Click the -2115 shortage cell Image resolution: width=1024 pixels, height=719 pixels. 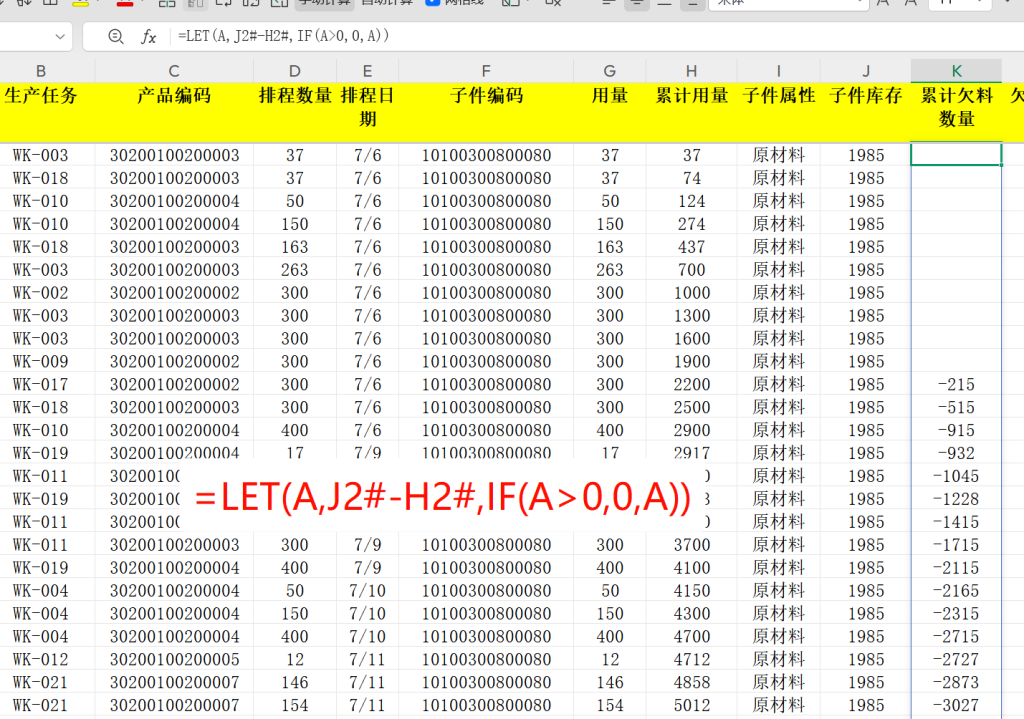[956, 567]
